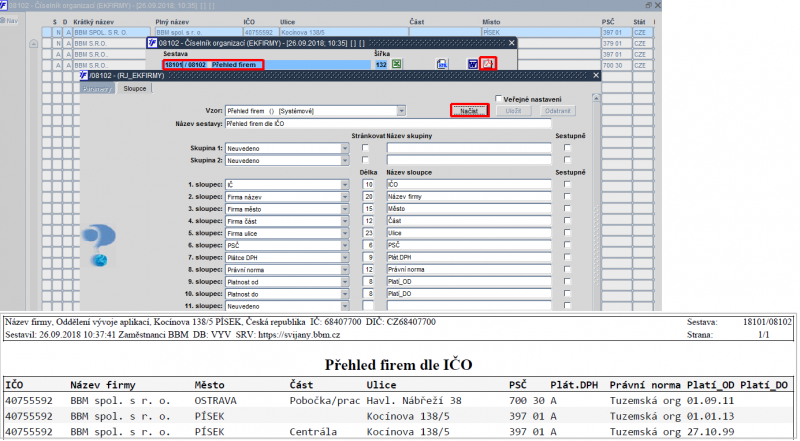Image resolution: width=800 pixels, height=441 pixels.
Task: Restore the main window with title bar icon
Action: [648, 5]
